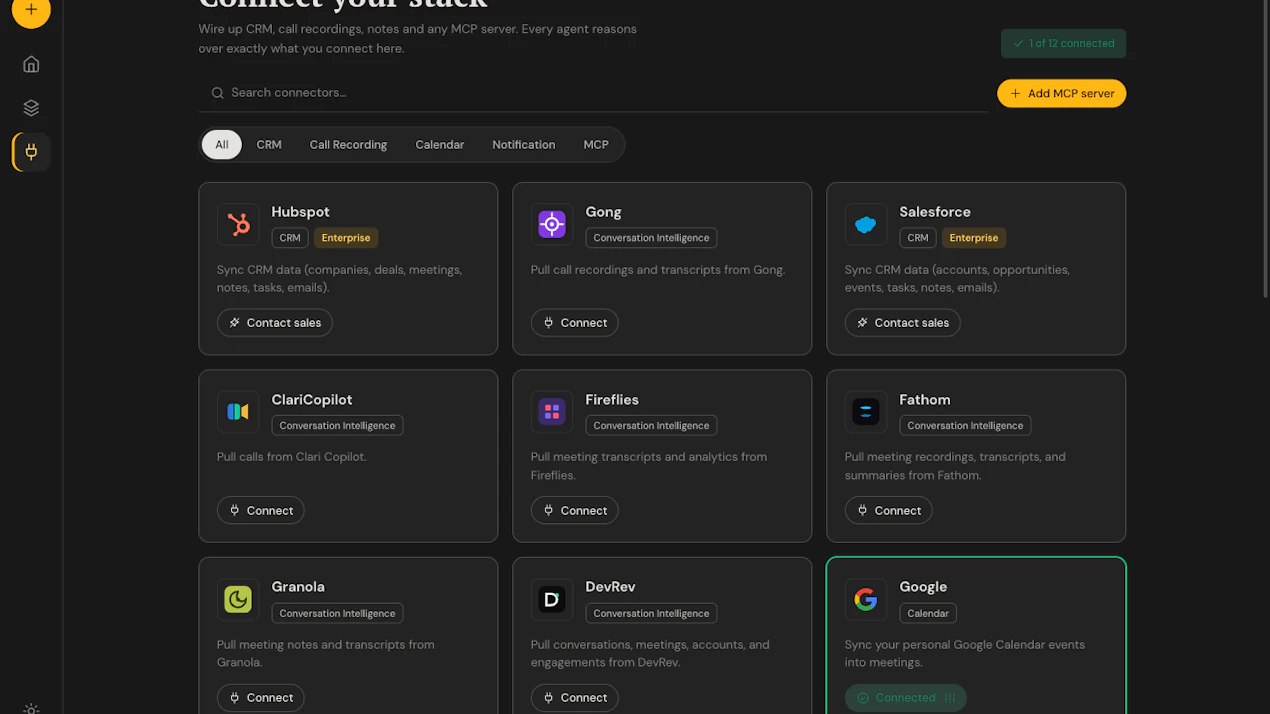The height and width of the screenshot is (714, 1270).
Task: Click the Salesforce card title
Action: click(x=935, y=212)
